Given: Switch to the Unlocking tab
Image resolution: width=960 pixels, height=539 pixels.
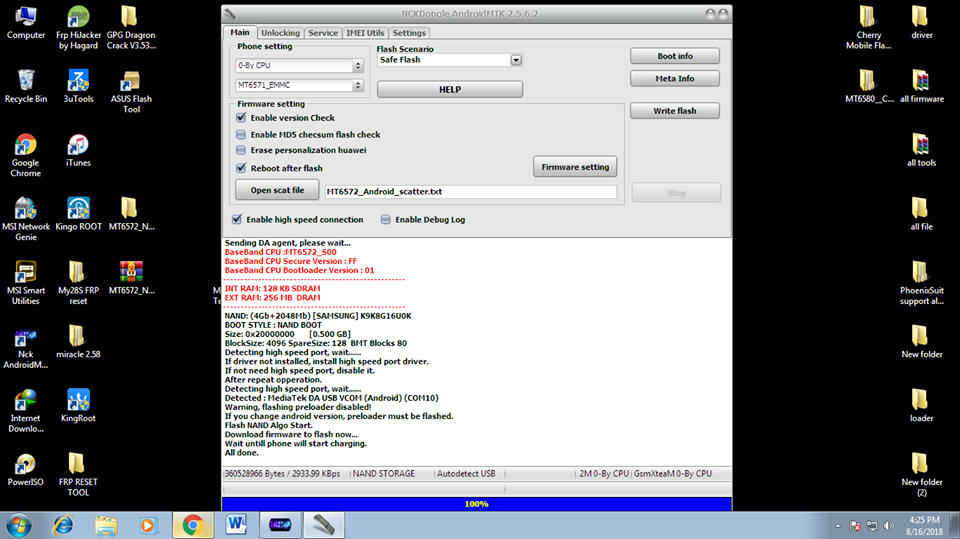Looking at the screenshot, I should (280, 33).
